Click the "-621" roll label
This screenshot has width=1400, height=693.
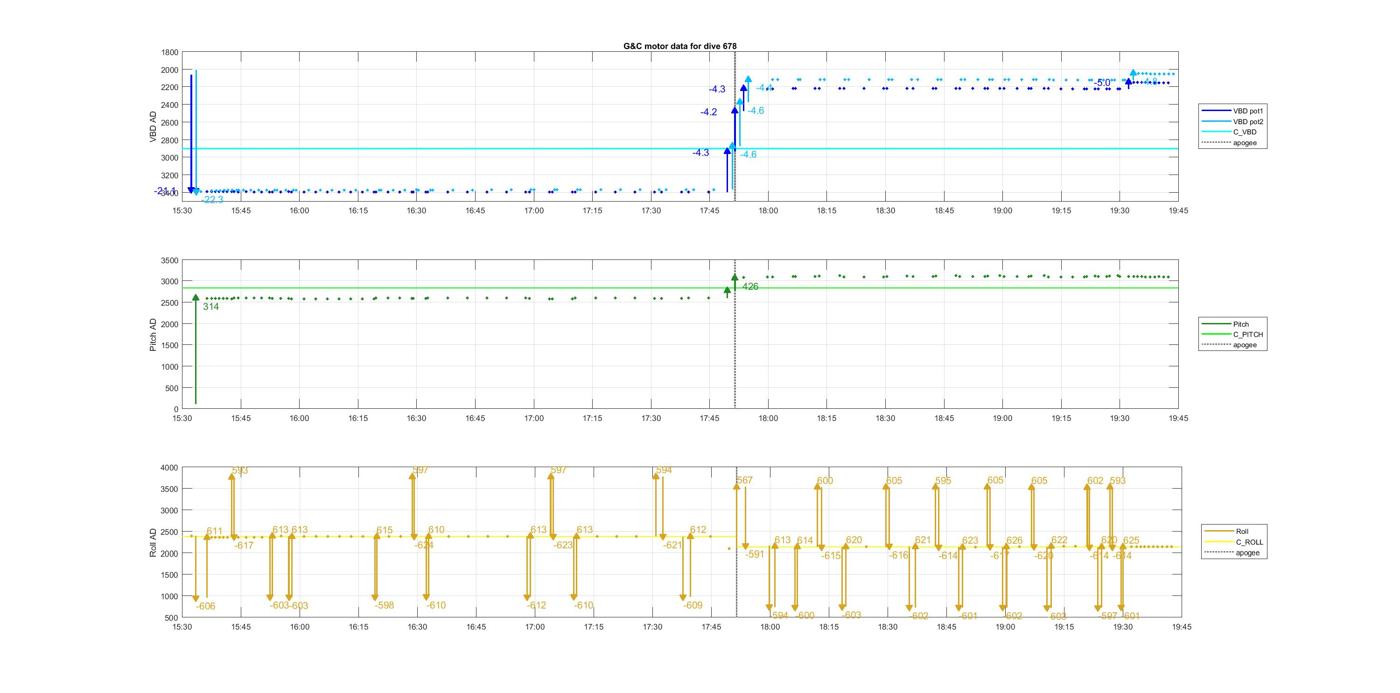pyautogui.click(x=673, y=545)
